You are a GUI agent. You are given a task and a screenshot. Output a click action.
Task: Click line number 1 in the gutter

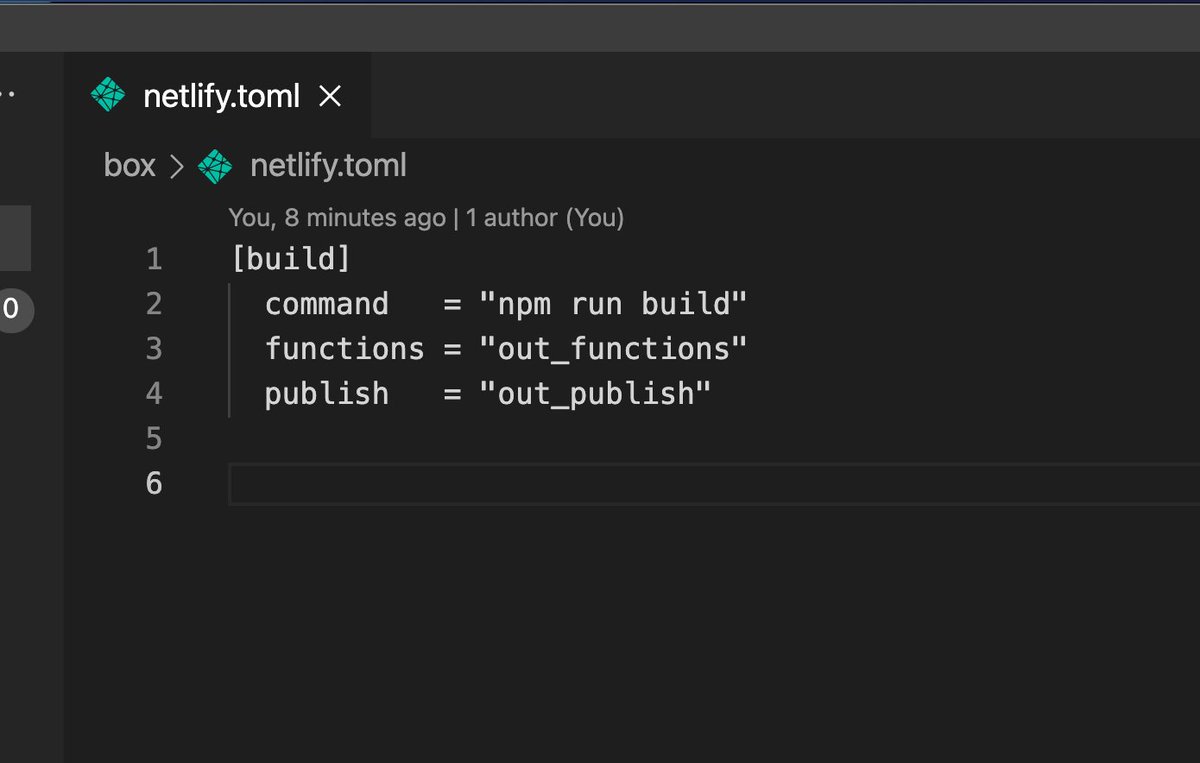click(x=153, y=260)
